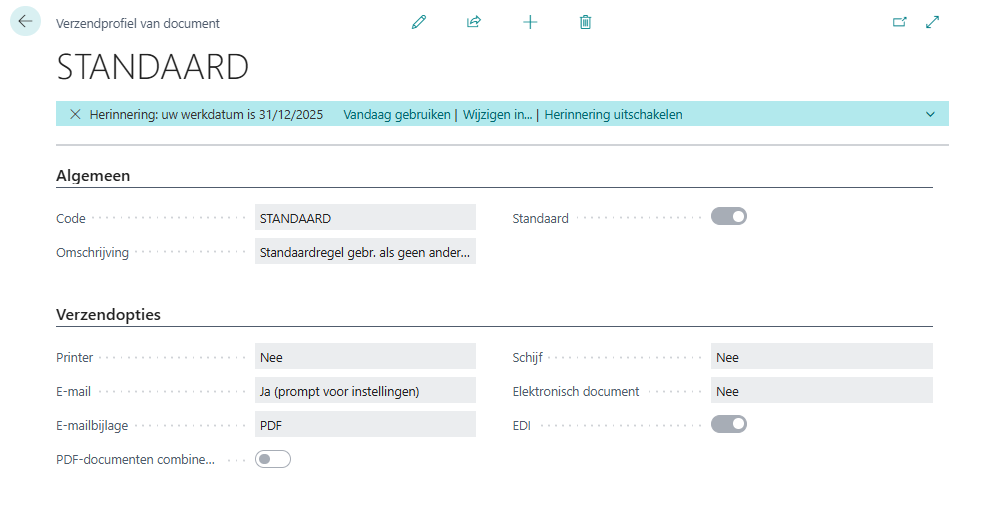
Task: Click the Vandaag gebruiken link
Action: pyautogui.click(x=397, y=114)
